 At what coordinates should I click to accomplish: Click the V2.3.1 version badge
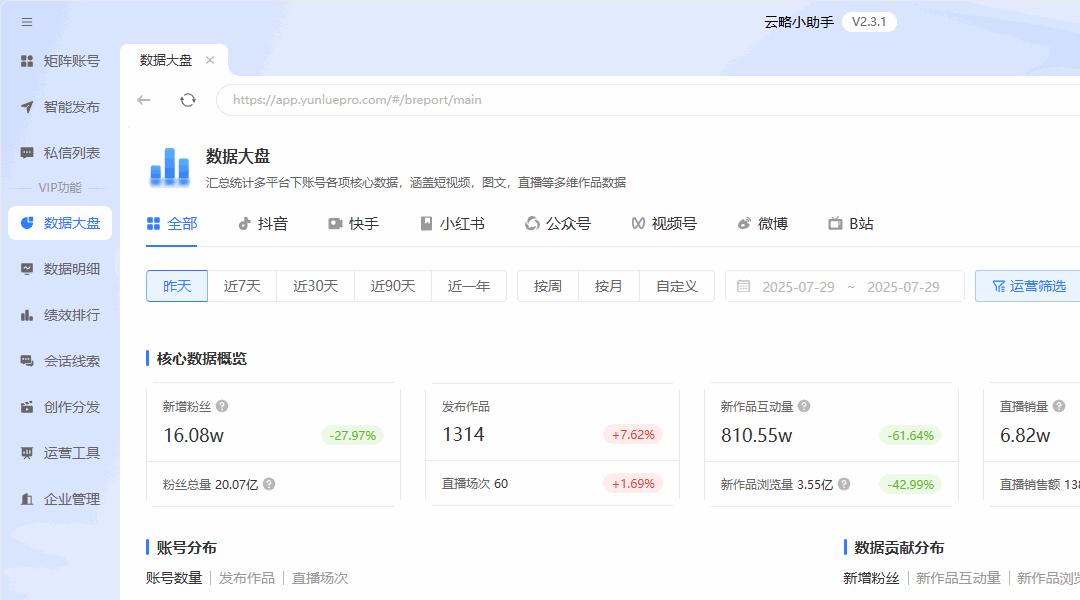869,22
